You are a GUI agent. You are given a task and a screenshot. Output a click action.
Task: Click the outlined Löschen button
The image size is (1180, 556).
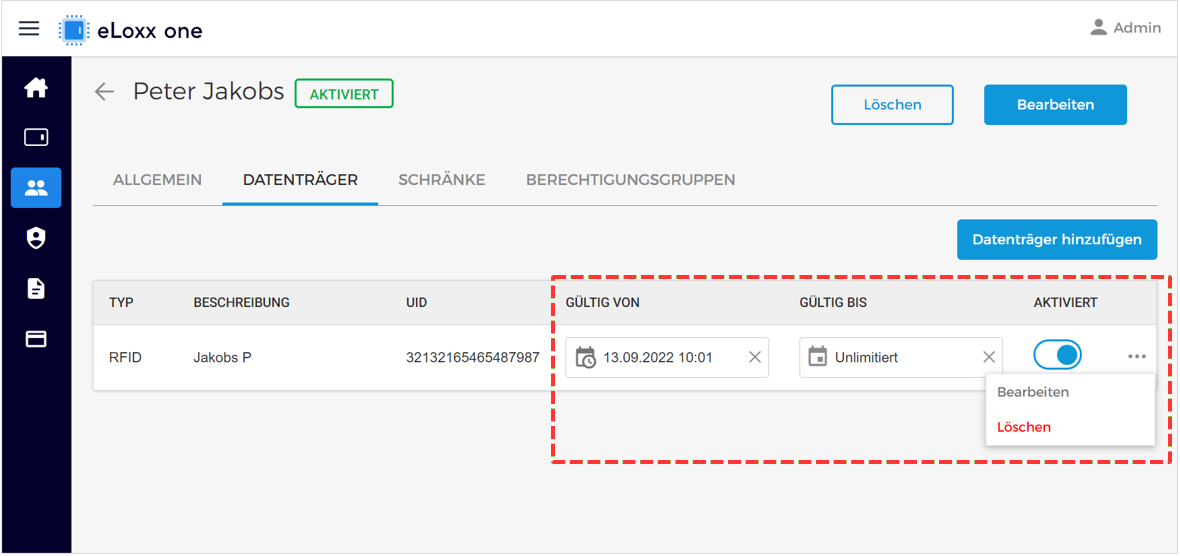click(892, 105)
